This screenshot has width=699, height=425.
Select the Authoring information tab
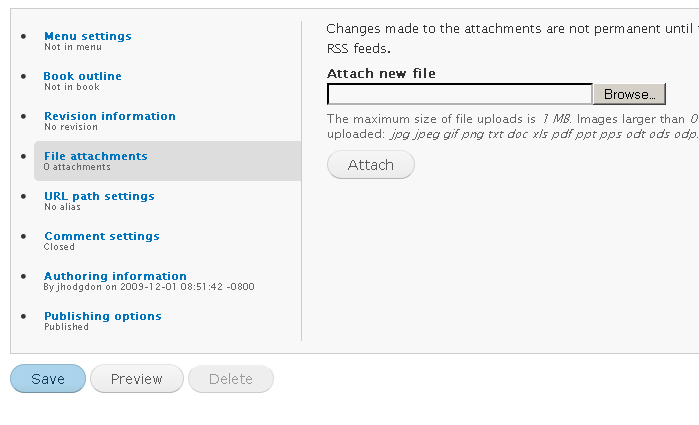pos(115,276)
